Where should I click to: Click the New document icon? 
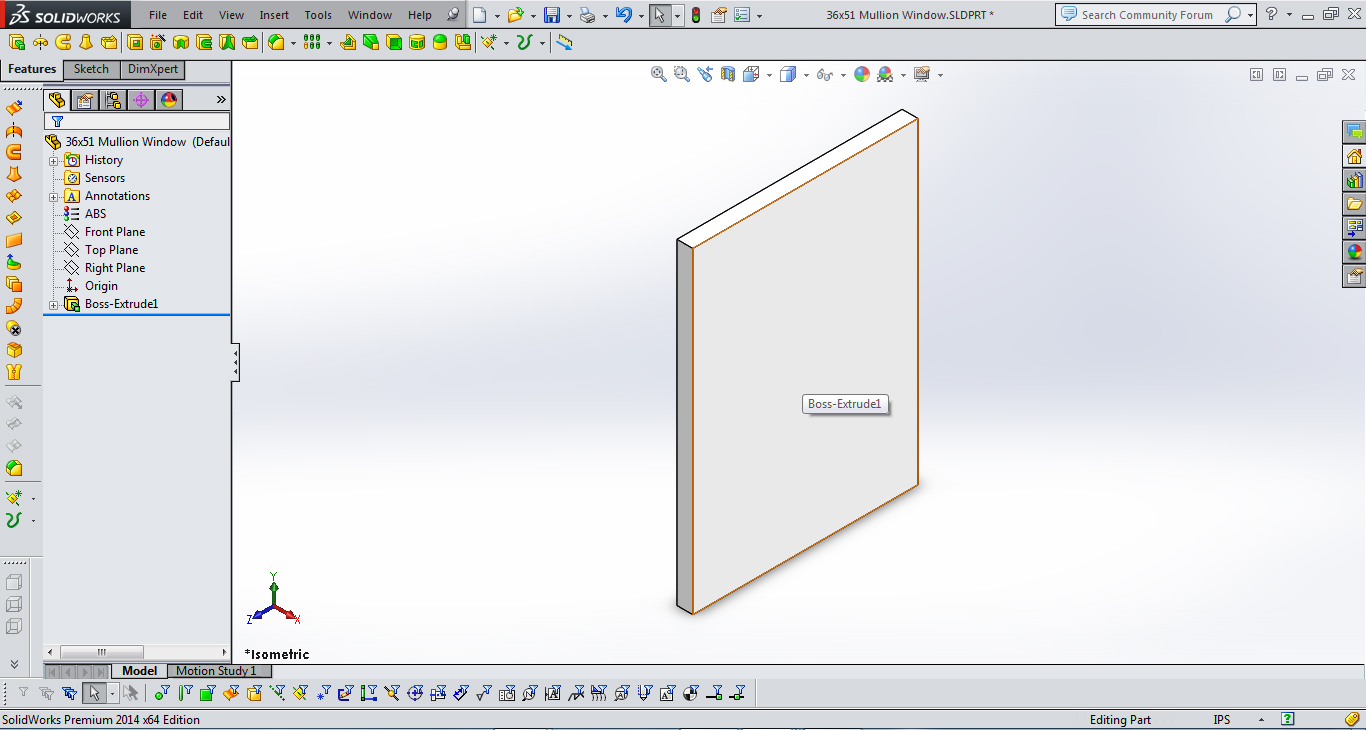pyautogui.click(x=480, y=15)
